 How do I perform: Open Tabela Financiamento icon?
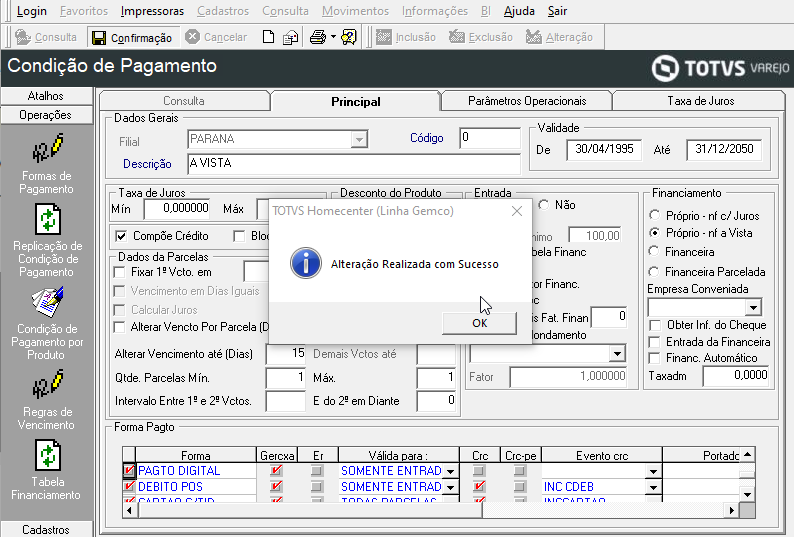(x=48, y=455)
